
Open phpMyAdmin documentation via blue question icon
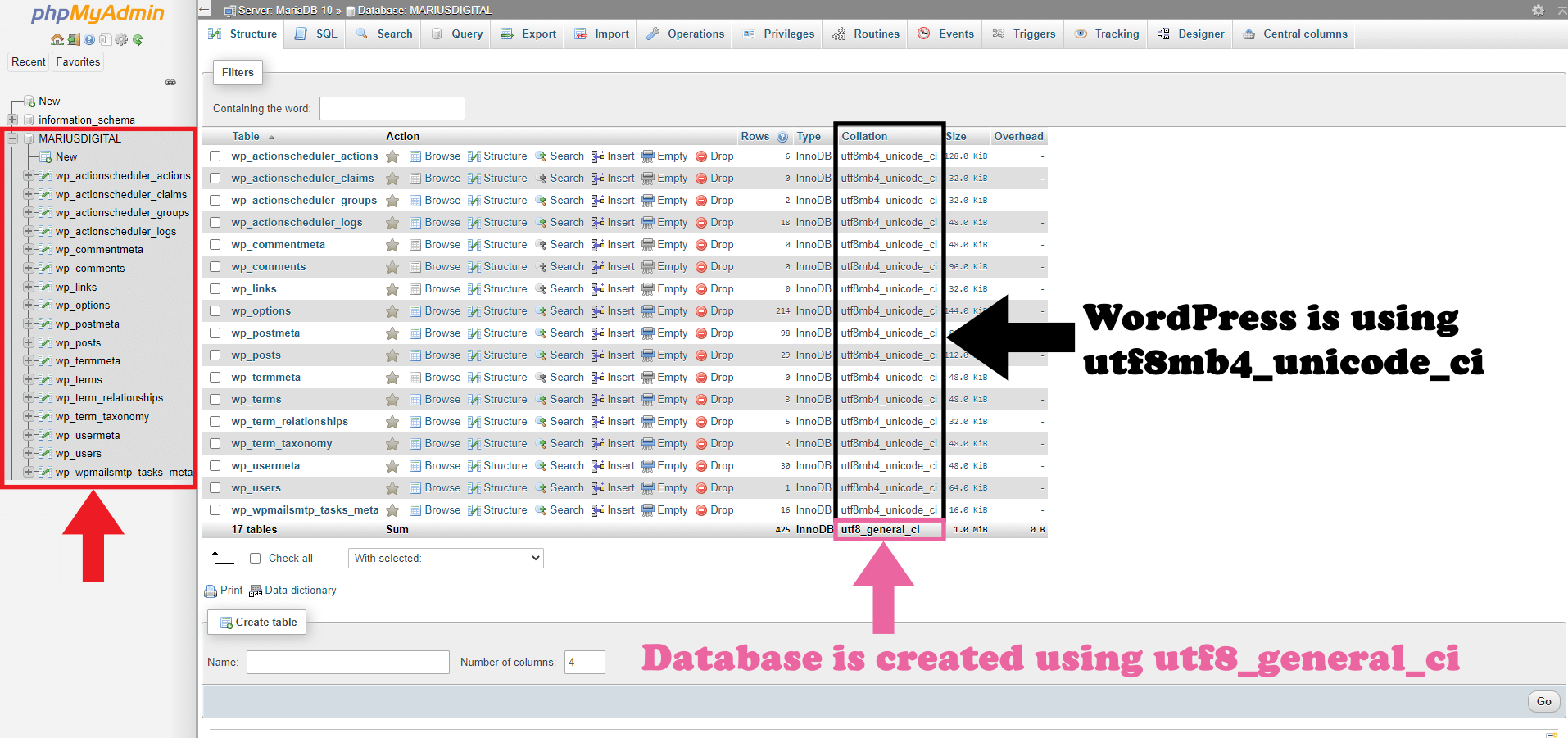[x=89, y=39]
